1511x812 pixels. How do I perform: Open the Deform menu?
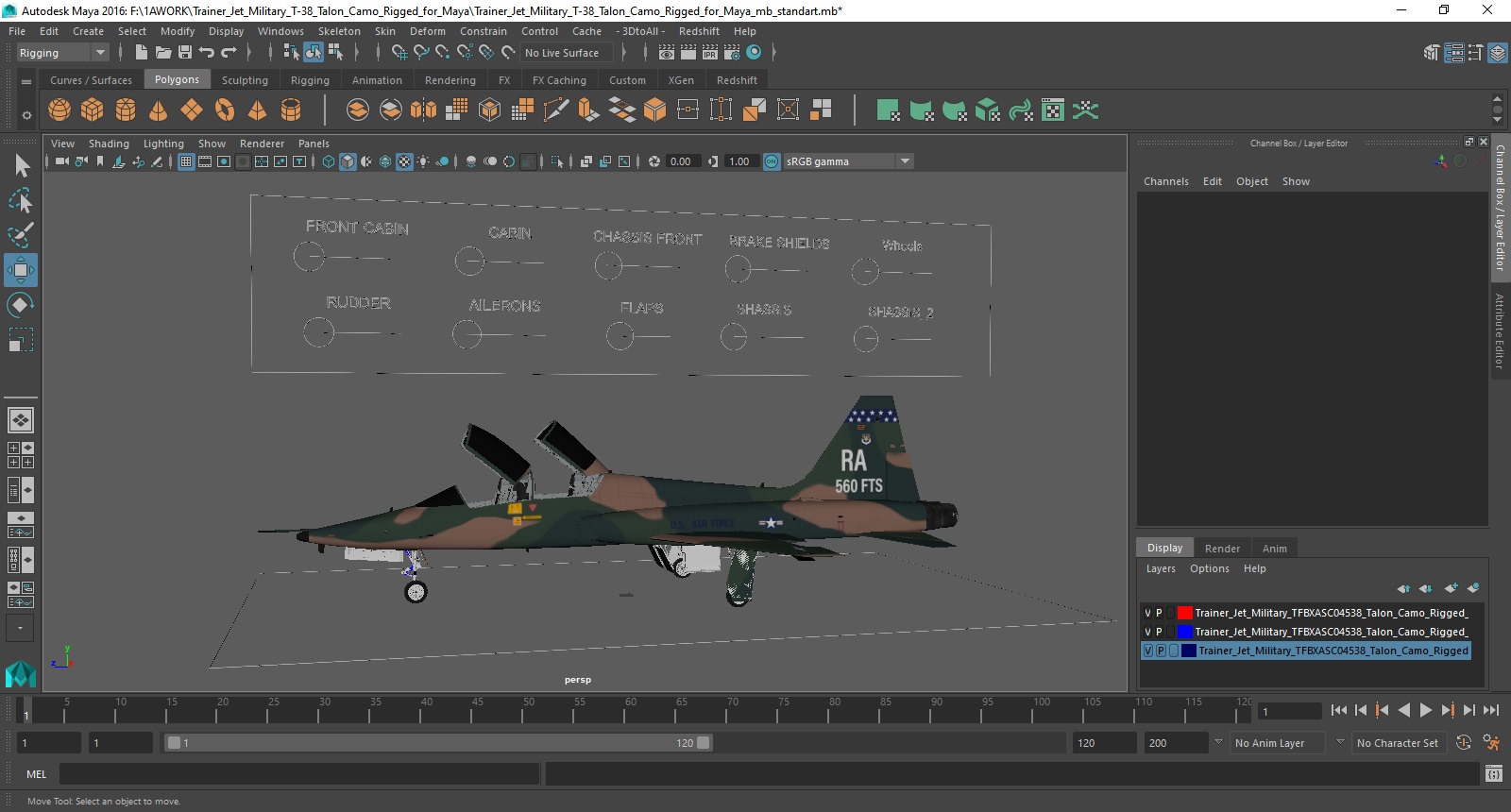[x=428, y=31]
